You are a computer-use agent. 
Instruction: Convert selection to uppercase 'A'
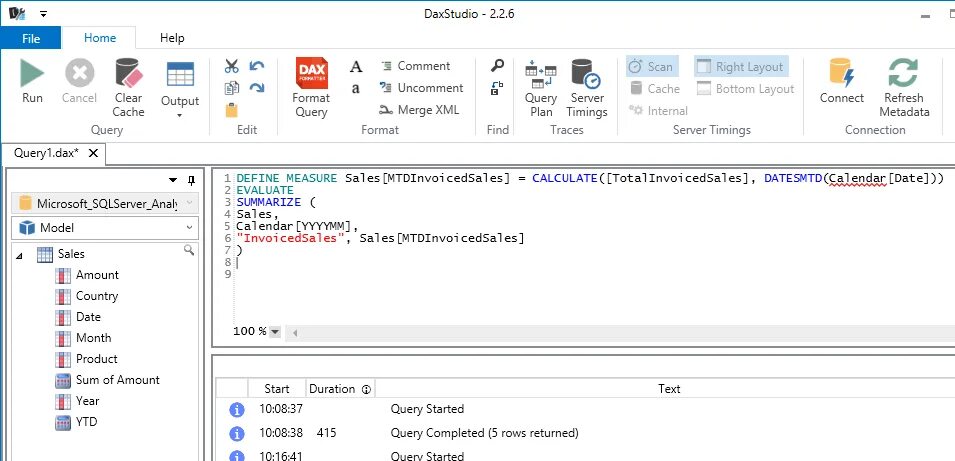tap(356, 66)
